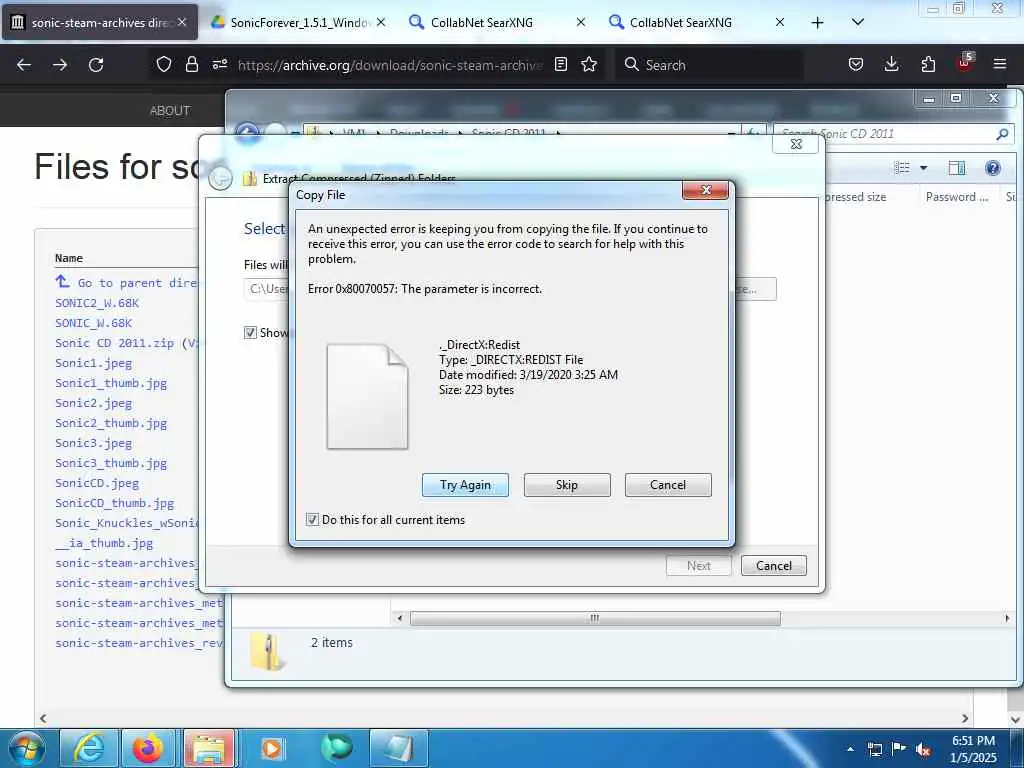Click Explorer scrollbar right arrow

coord(1007,618)
